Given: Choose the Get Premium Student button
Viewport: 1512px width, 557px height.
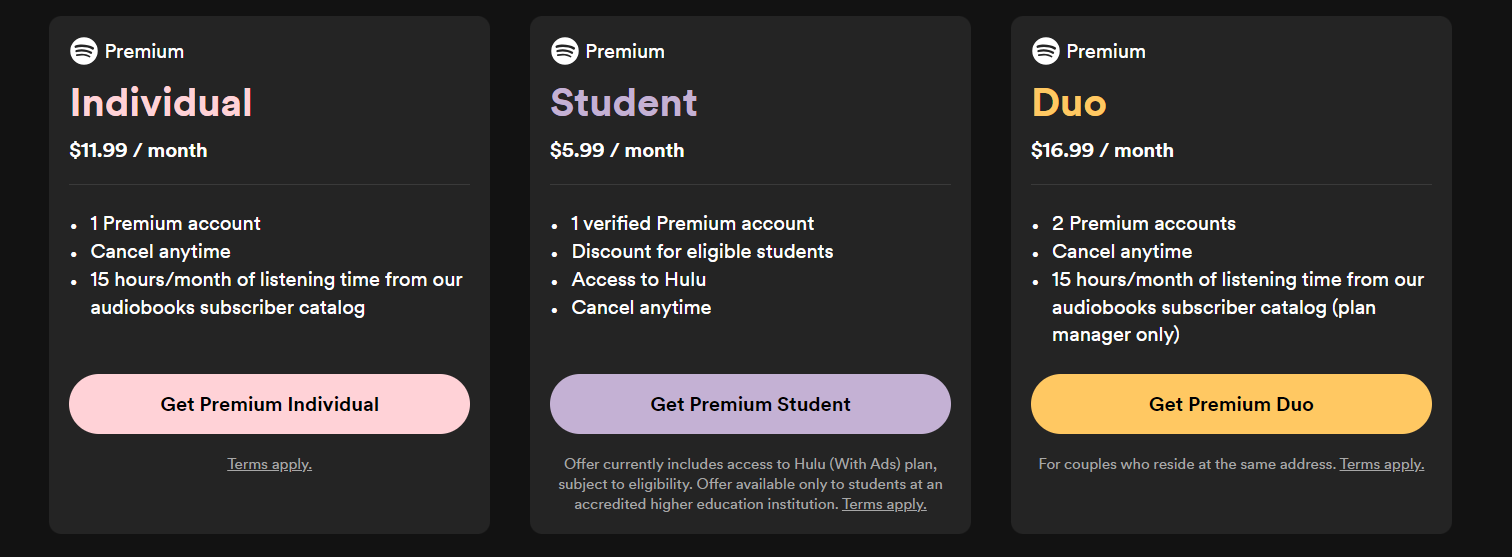Looking at the screenshot, I should click(750, 404).
